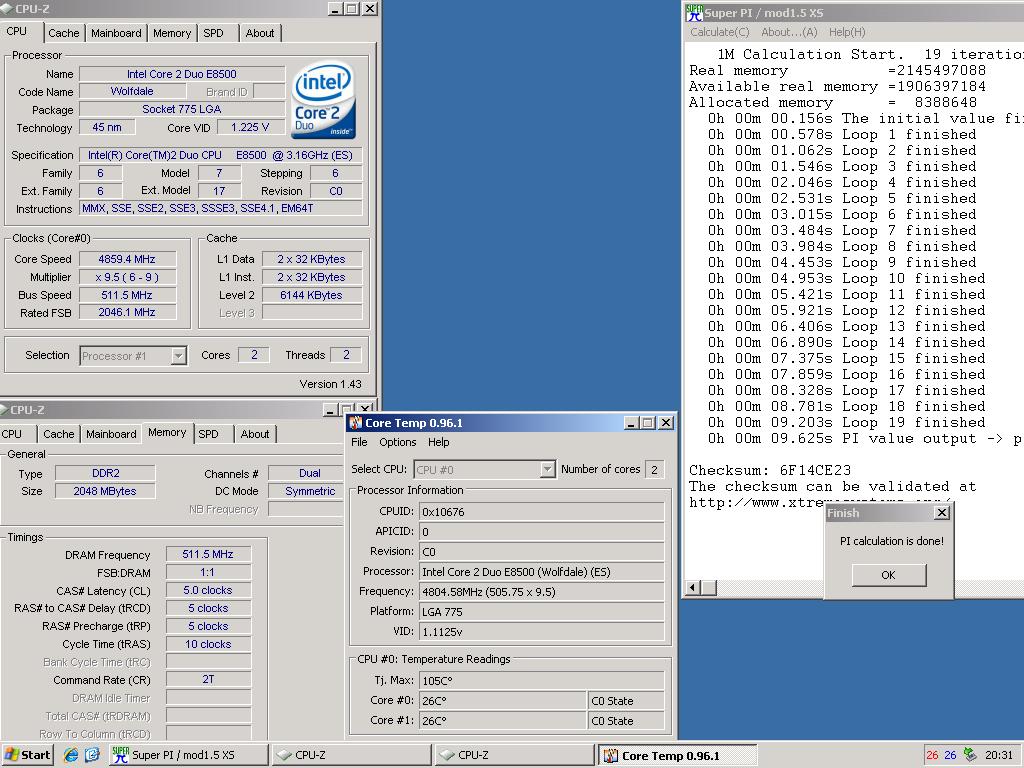Click memory Type value DDR2
The height and width of the screenshot is (768, 1024).
tap(105, 473)
